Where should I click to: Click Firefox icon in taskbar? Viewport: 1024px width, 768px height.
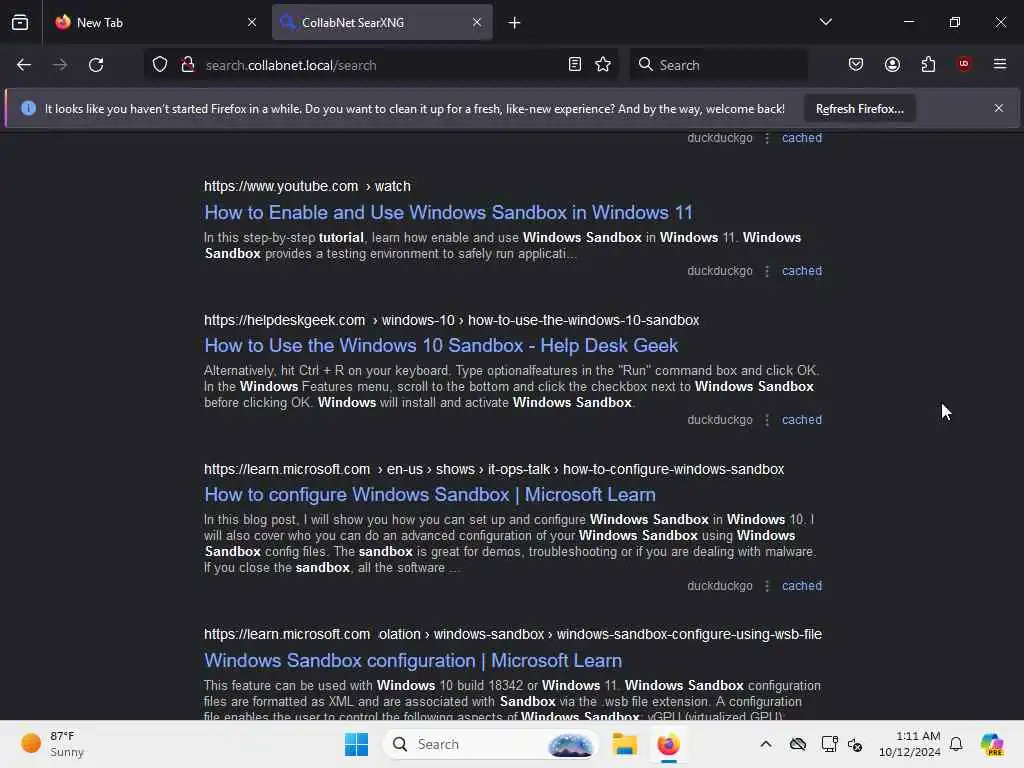click(x=668, y=744)
